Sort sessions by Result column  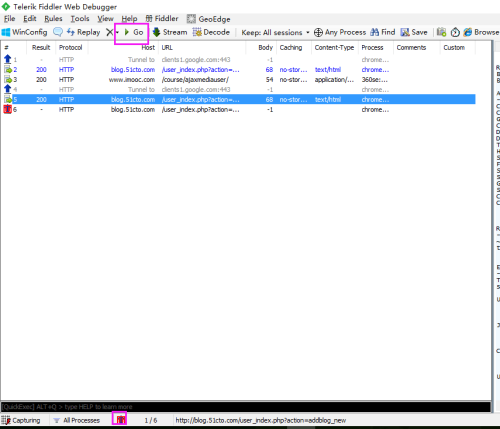41,48
